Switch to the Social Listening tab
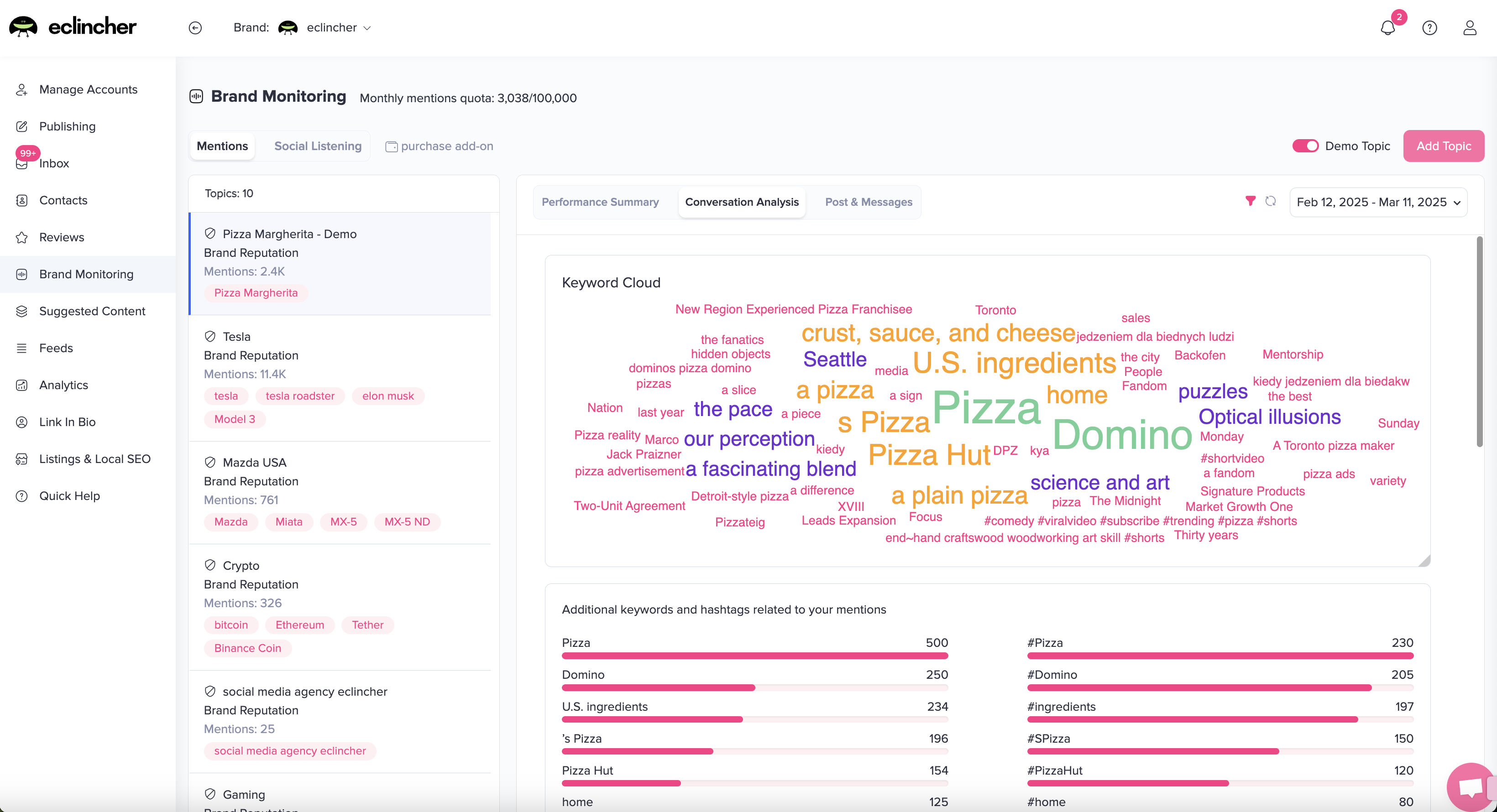The height and width of the screenshot is (812, 1497). coord(317,146)
